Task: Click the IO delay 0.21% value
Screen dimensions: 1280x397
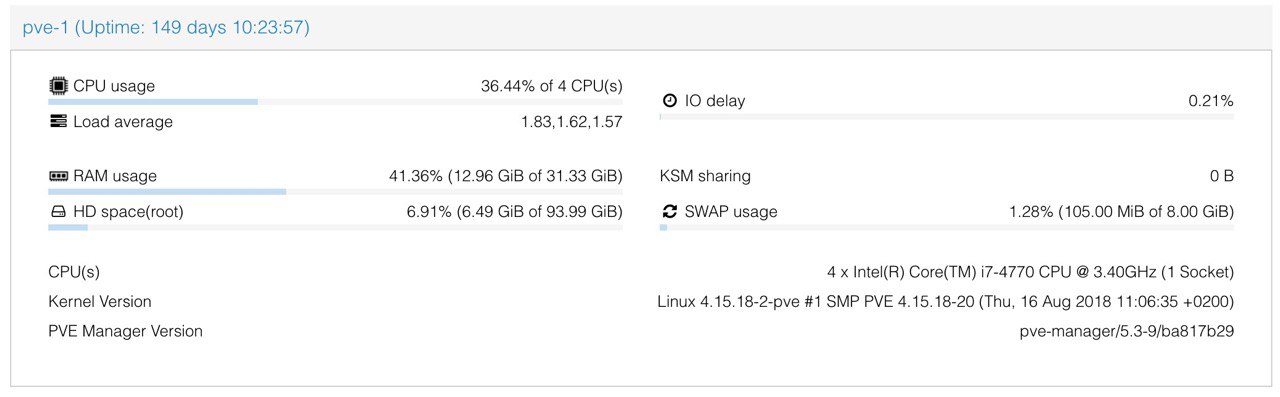Action: 1211,101
